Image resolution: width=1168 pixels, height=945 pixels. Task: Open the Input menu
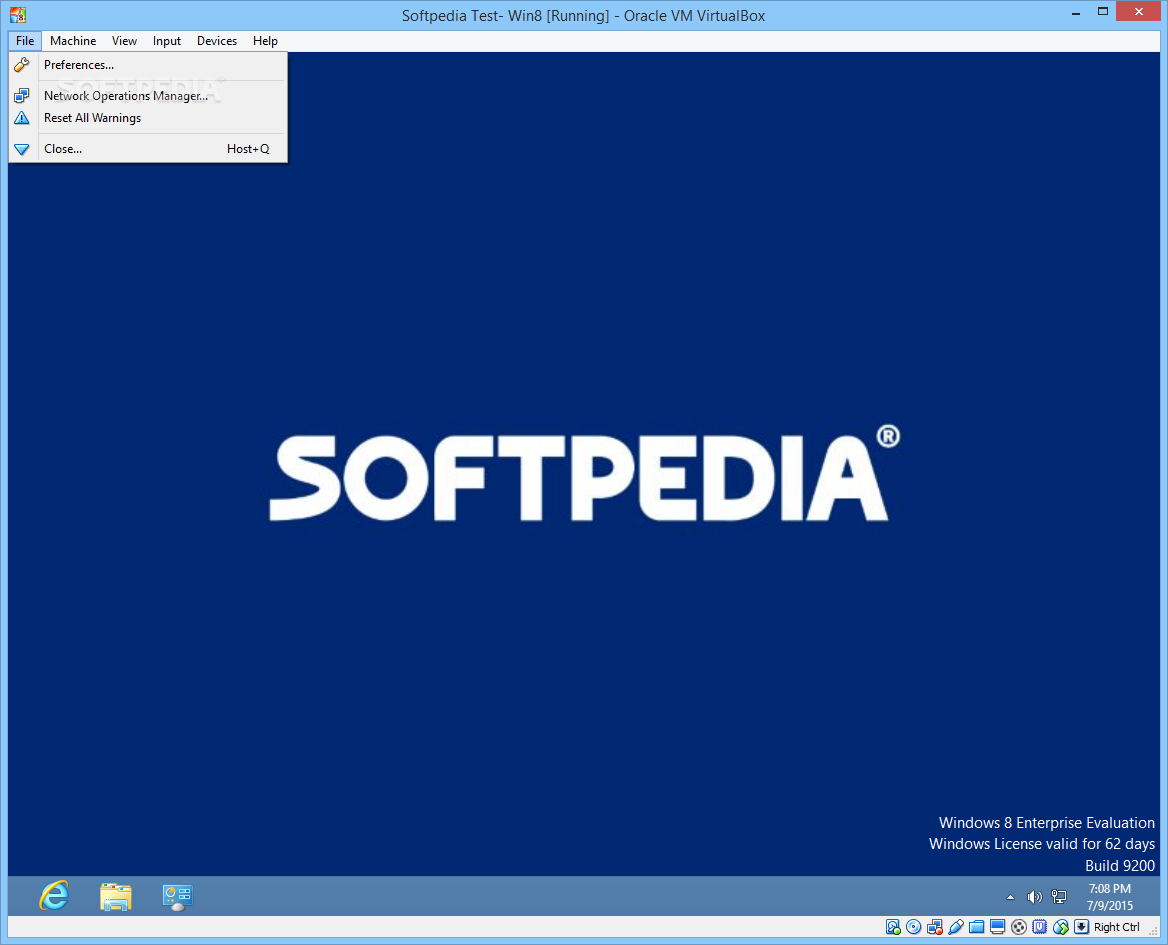(167, 41)
